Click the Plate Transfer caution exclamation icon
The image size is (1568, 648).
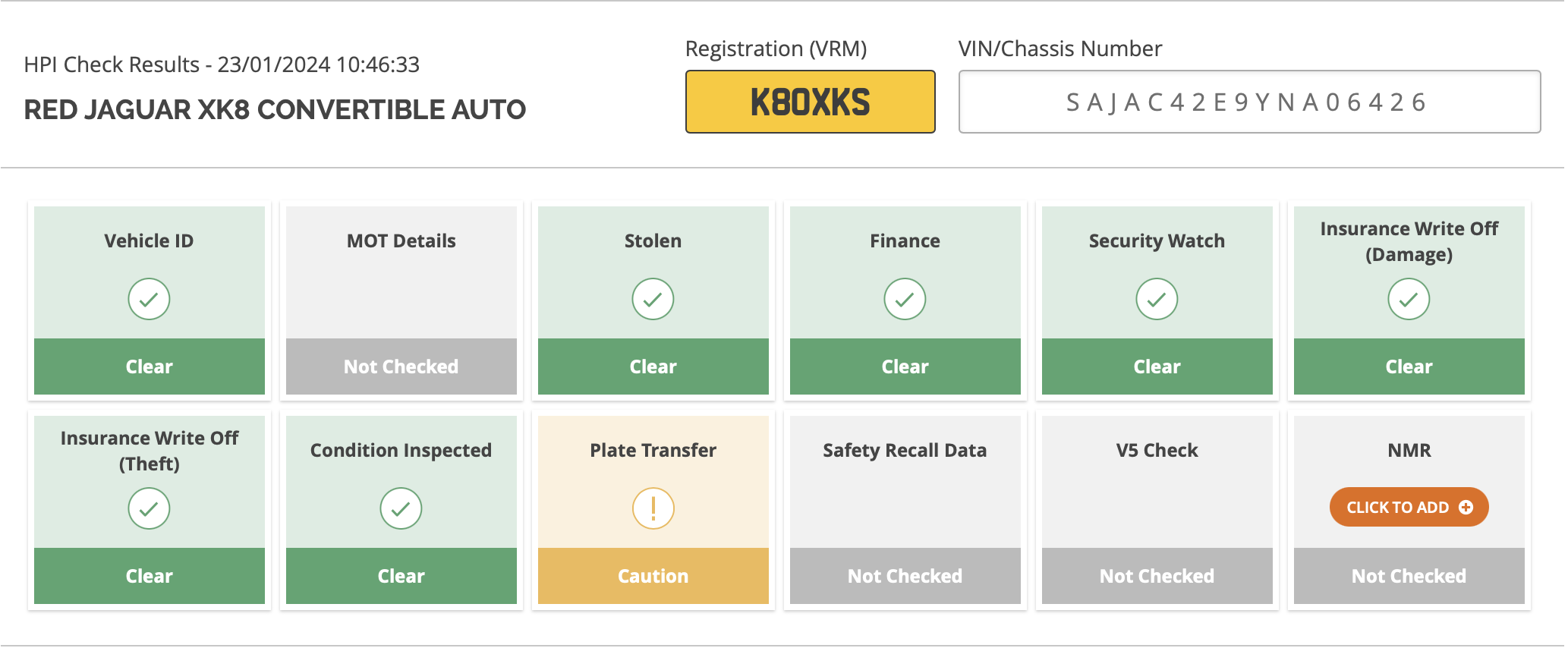pos(653,508)
